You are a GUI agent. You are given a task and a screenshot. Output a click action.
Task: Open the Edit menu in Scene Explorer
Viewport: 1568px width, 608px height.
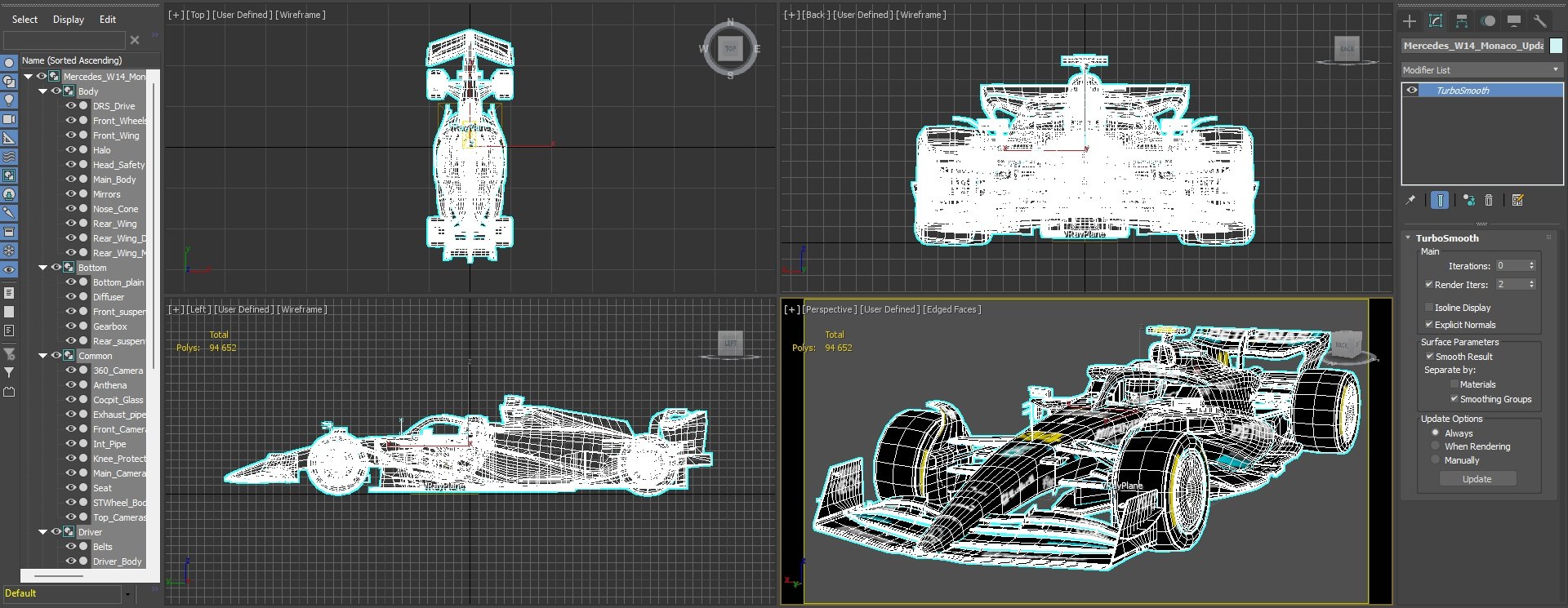click(108, 20)
